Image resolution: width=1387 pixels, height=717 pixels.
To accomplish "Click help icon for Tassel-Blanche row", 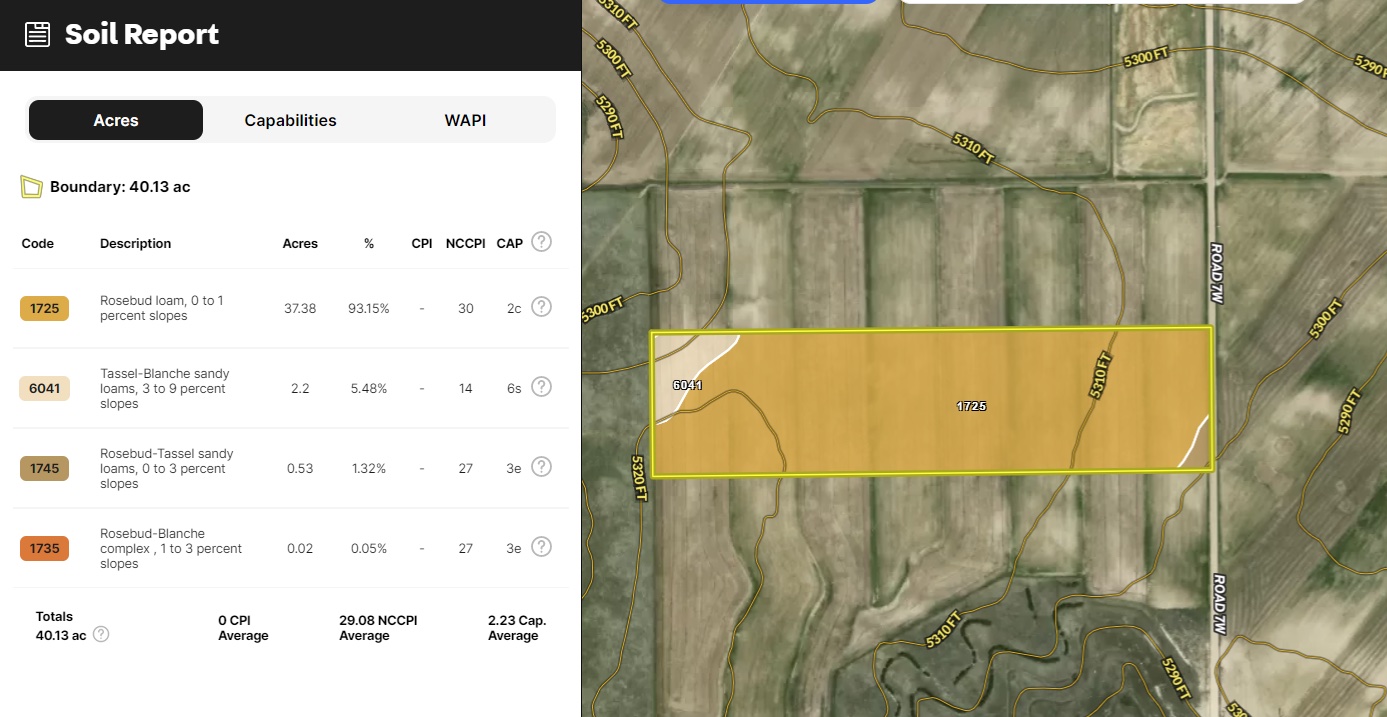I will 541,387.
